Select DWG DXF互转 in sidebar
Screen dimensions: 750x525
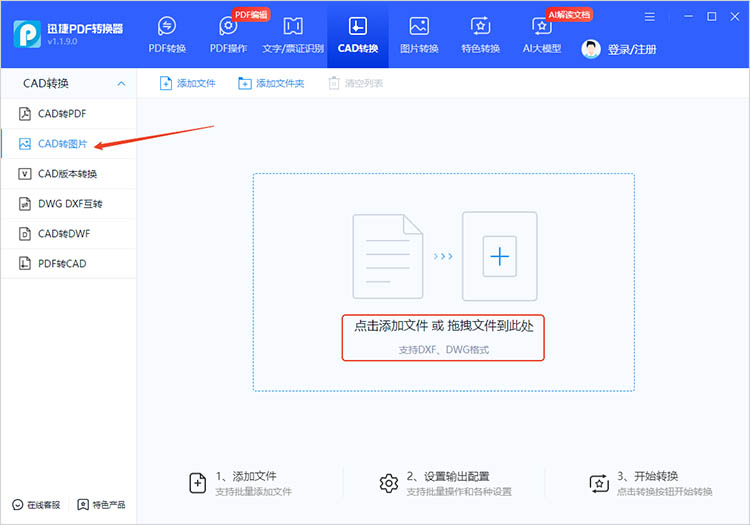tap(68, 204)
